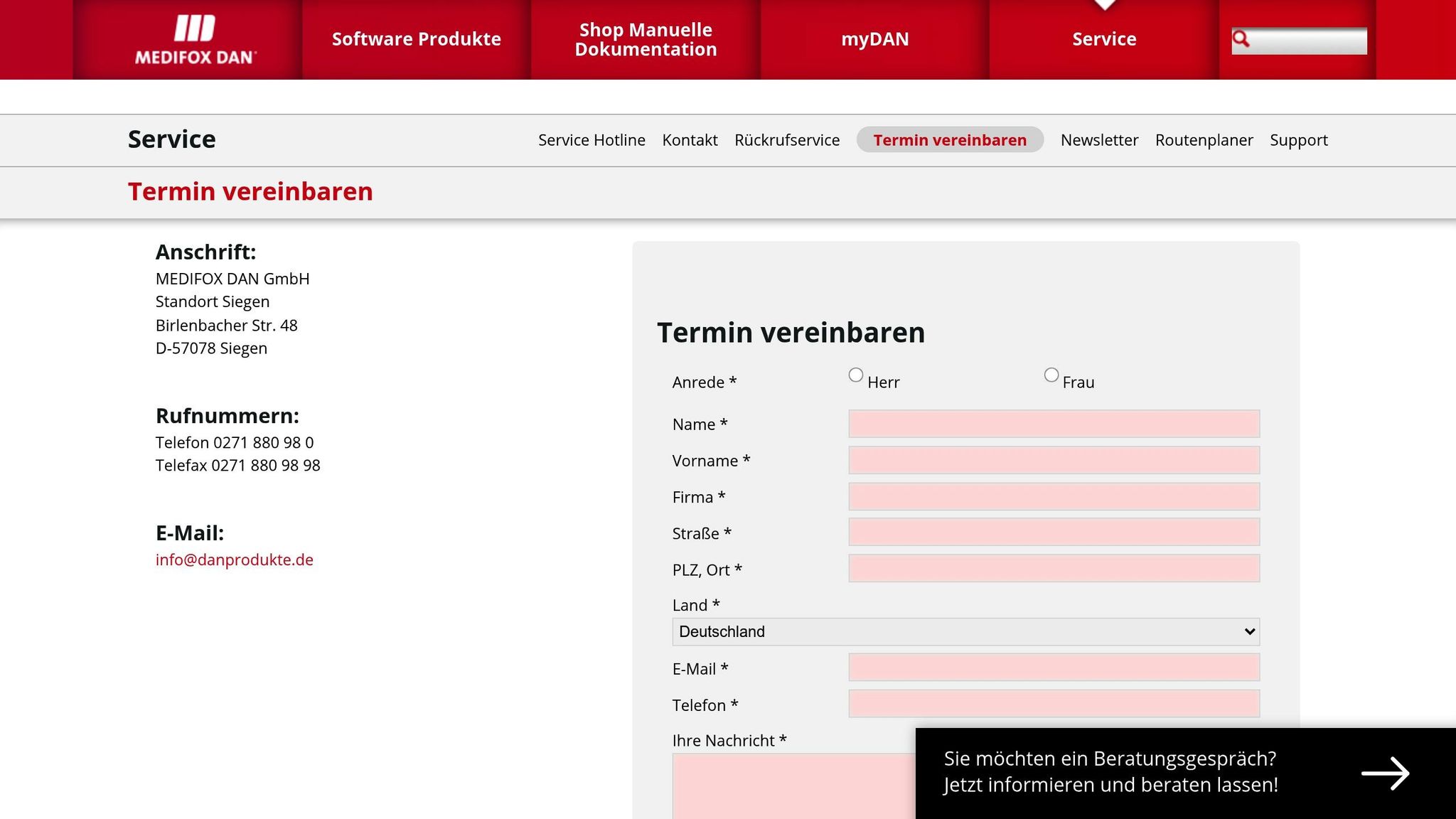1456x819 pixels.
Task: Open the Kontakt page
Action: pyautogui.click(x=690, y=140)
